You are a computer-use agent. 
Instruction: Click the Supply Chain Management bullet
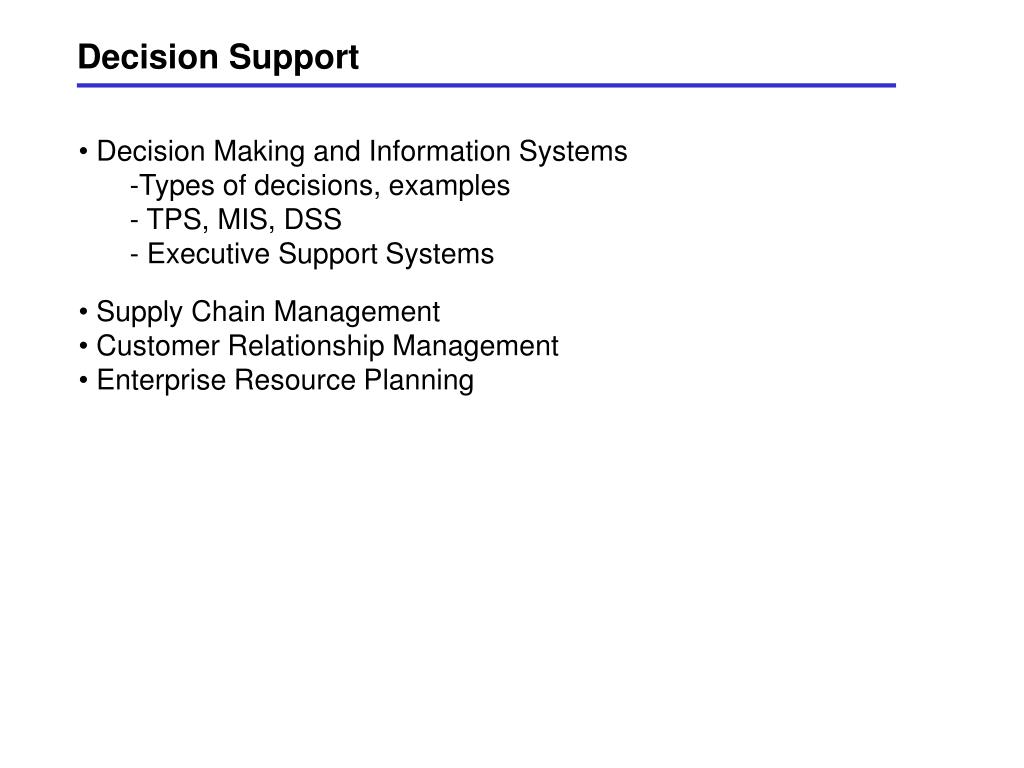(x=259, y=312)
